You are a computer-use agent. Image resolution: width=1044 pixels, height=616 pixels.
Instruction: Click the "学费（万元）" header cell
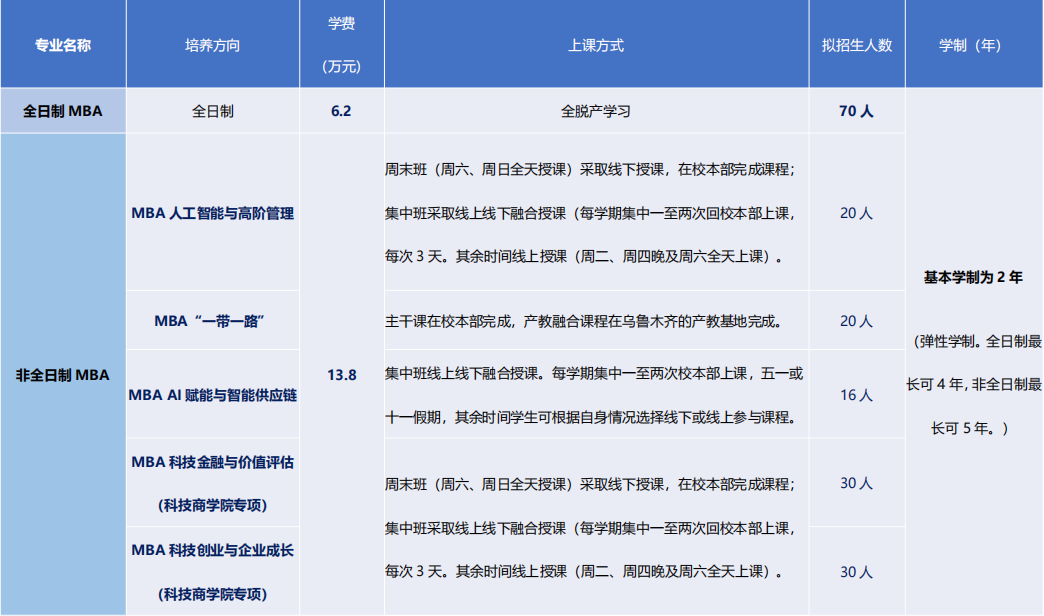342,45
